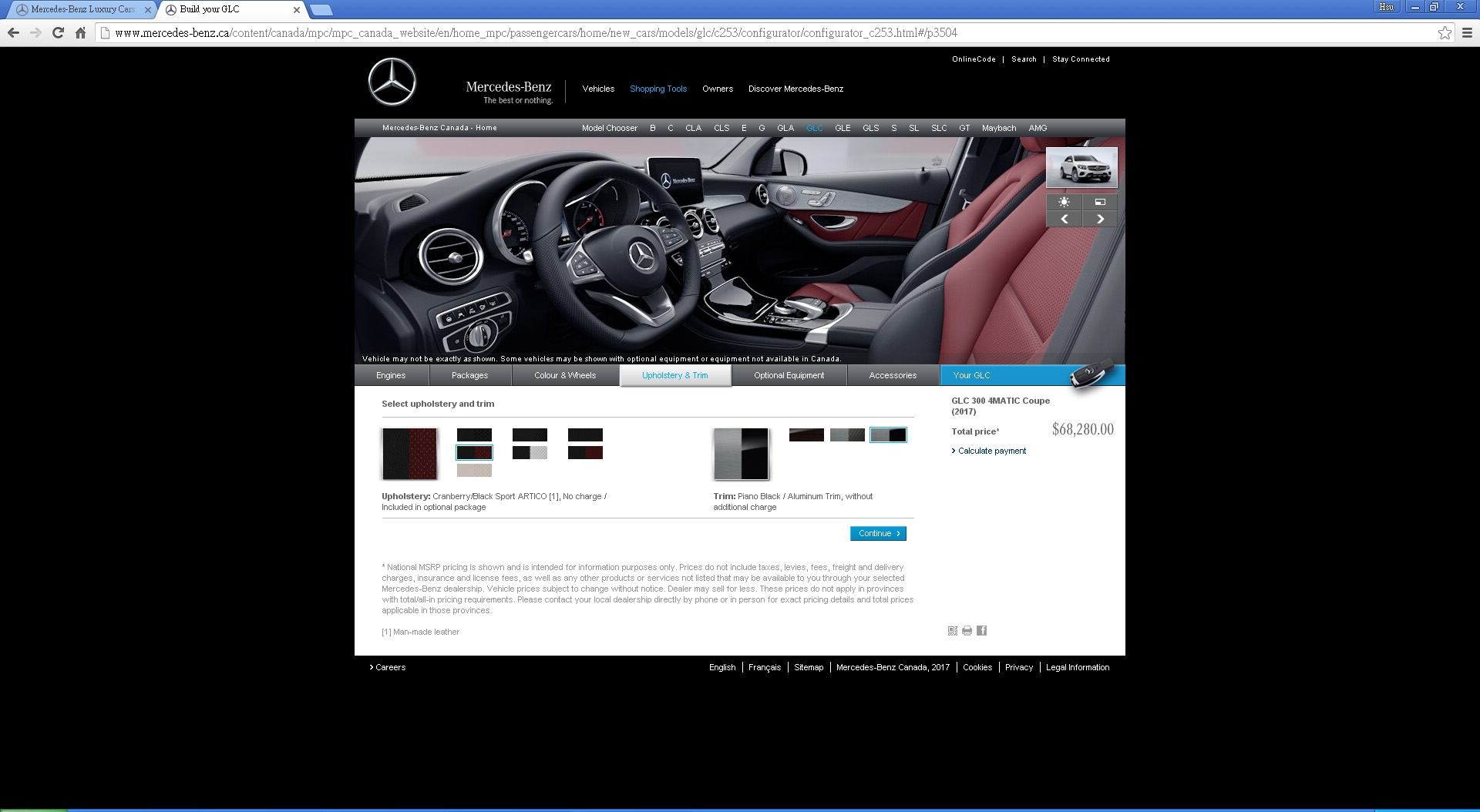Open the exterior view car thumbnail

[x=1081, y=168]
